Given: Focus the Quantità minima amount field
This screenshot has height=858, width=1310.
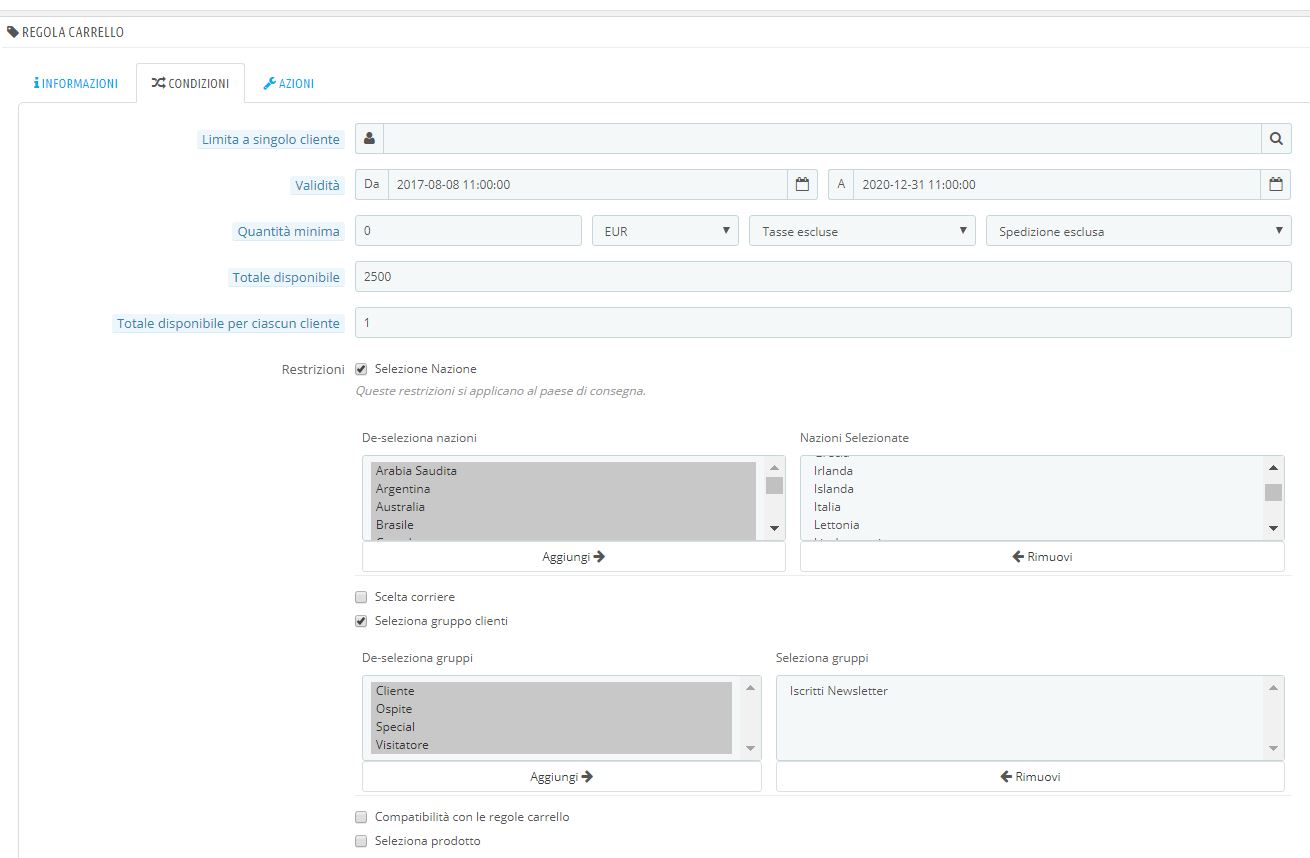Looking at the screenshot, I should pos(468,231).
